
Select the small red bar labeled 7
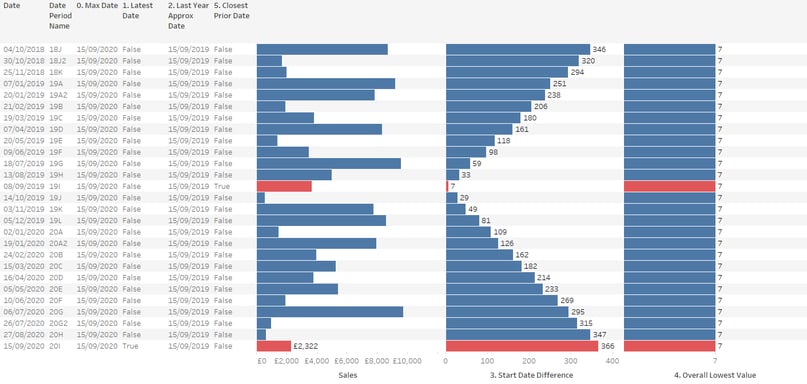[x=447, y=186]
